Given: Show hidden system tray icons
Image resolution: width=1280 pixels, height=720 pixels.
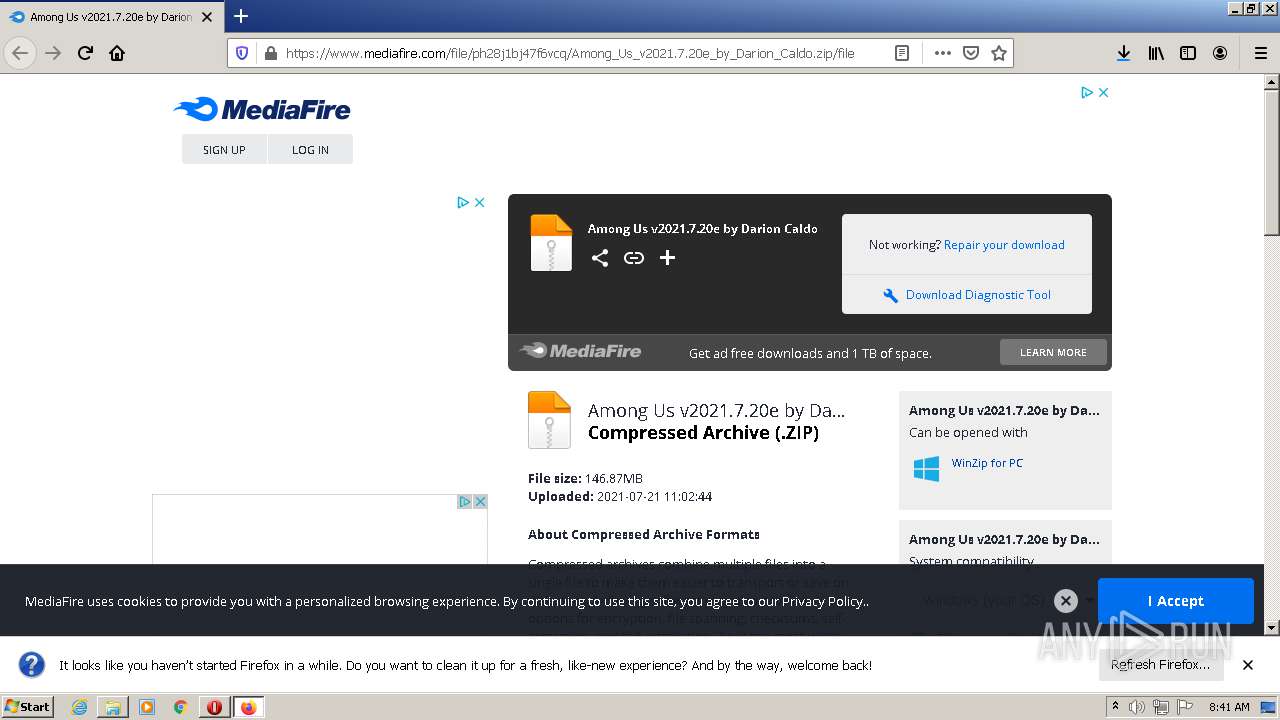Looking at the screenshot, I should (1115, 706).
